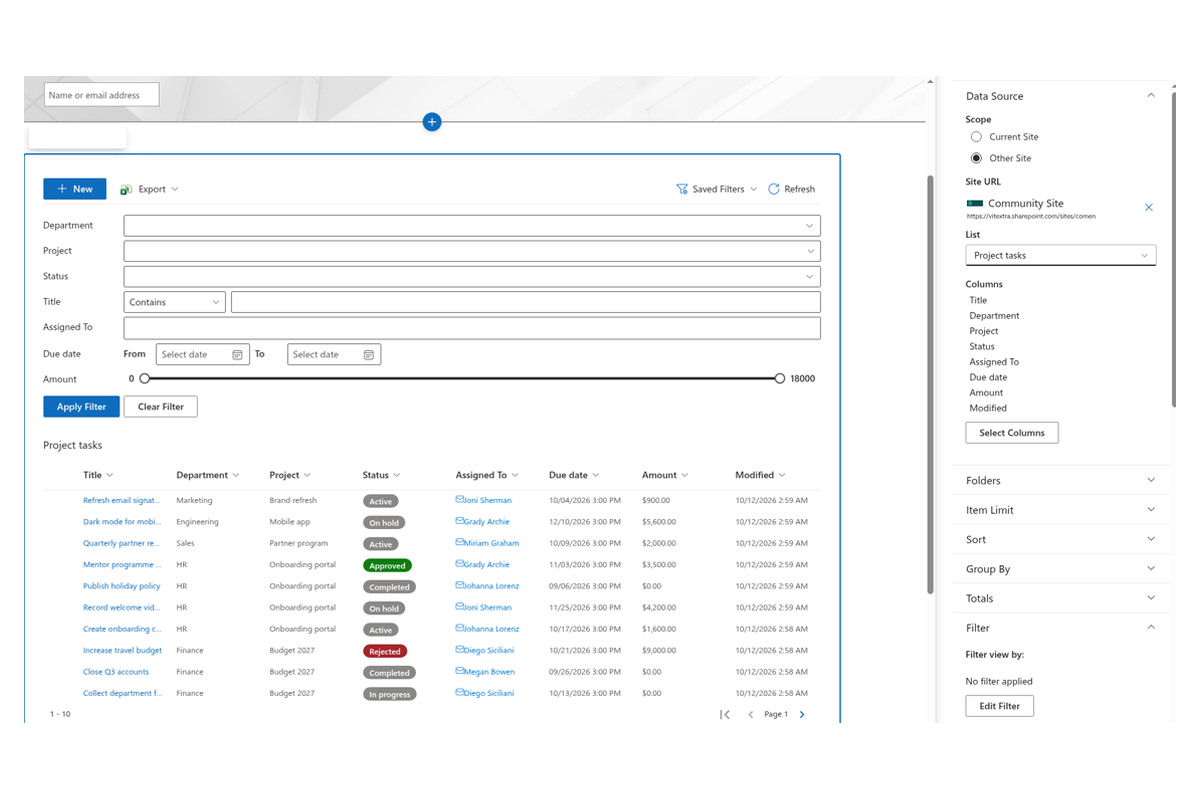Open the Department filter dropdown
The image size is (1200, 800).
point(472,226)
